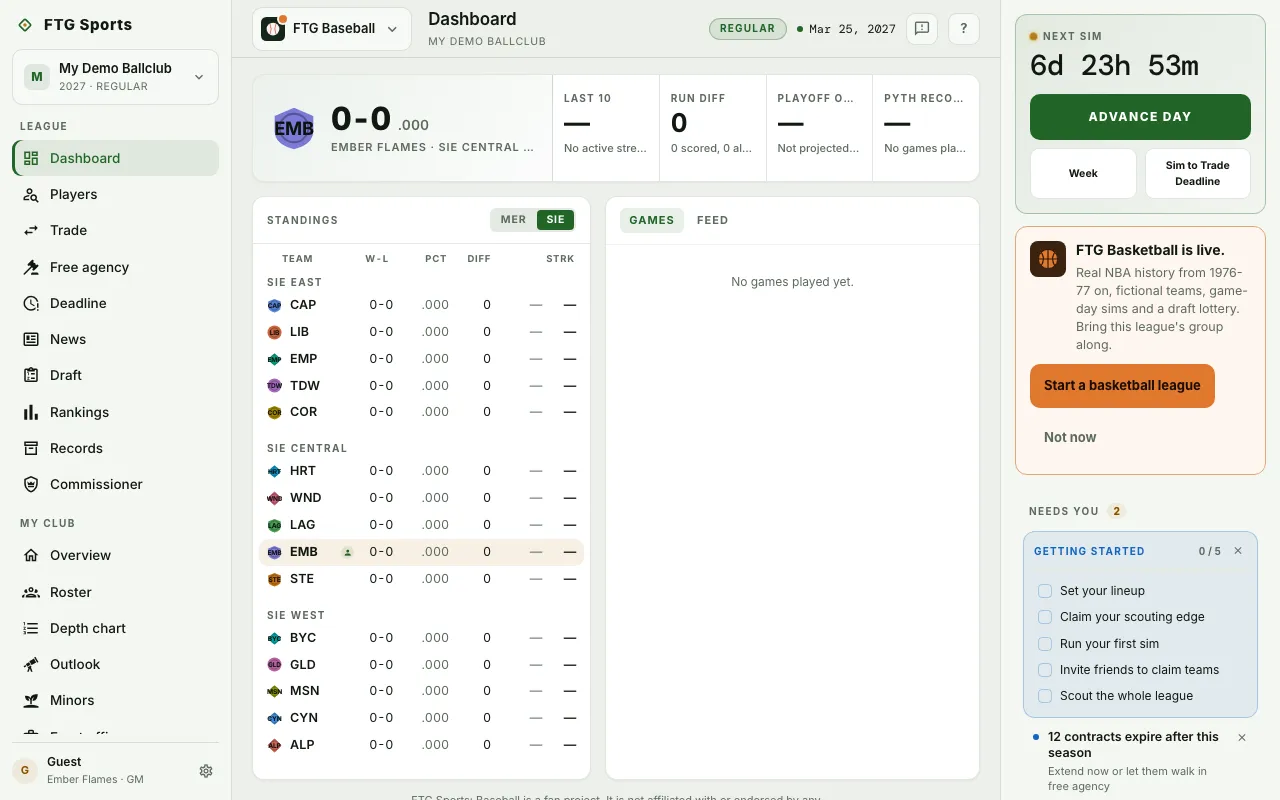Click the Minors sprout icon

click(31, 700)
